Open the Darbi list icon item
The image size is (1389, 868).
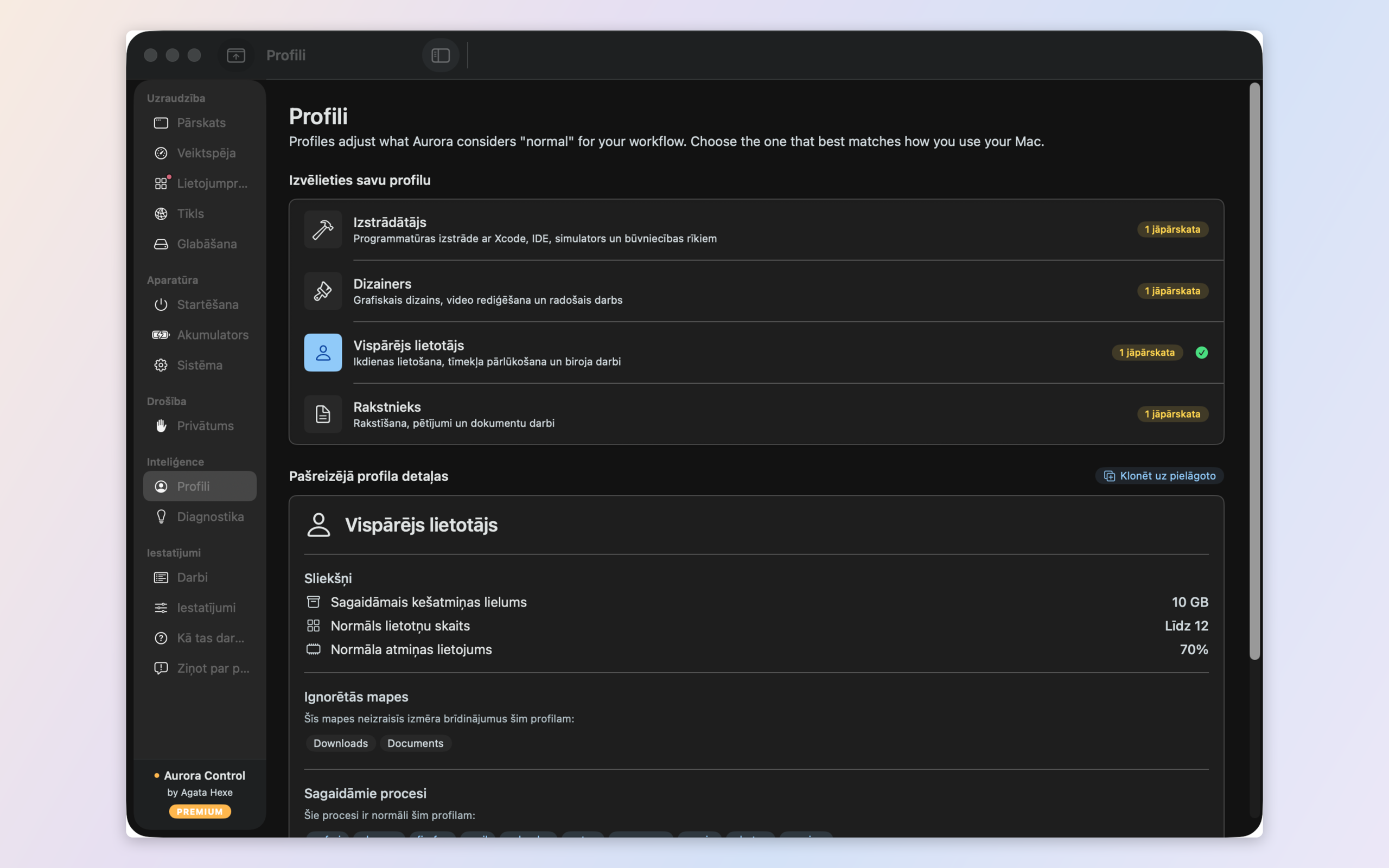[x=200, y=578]
